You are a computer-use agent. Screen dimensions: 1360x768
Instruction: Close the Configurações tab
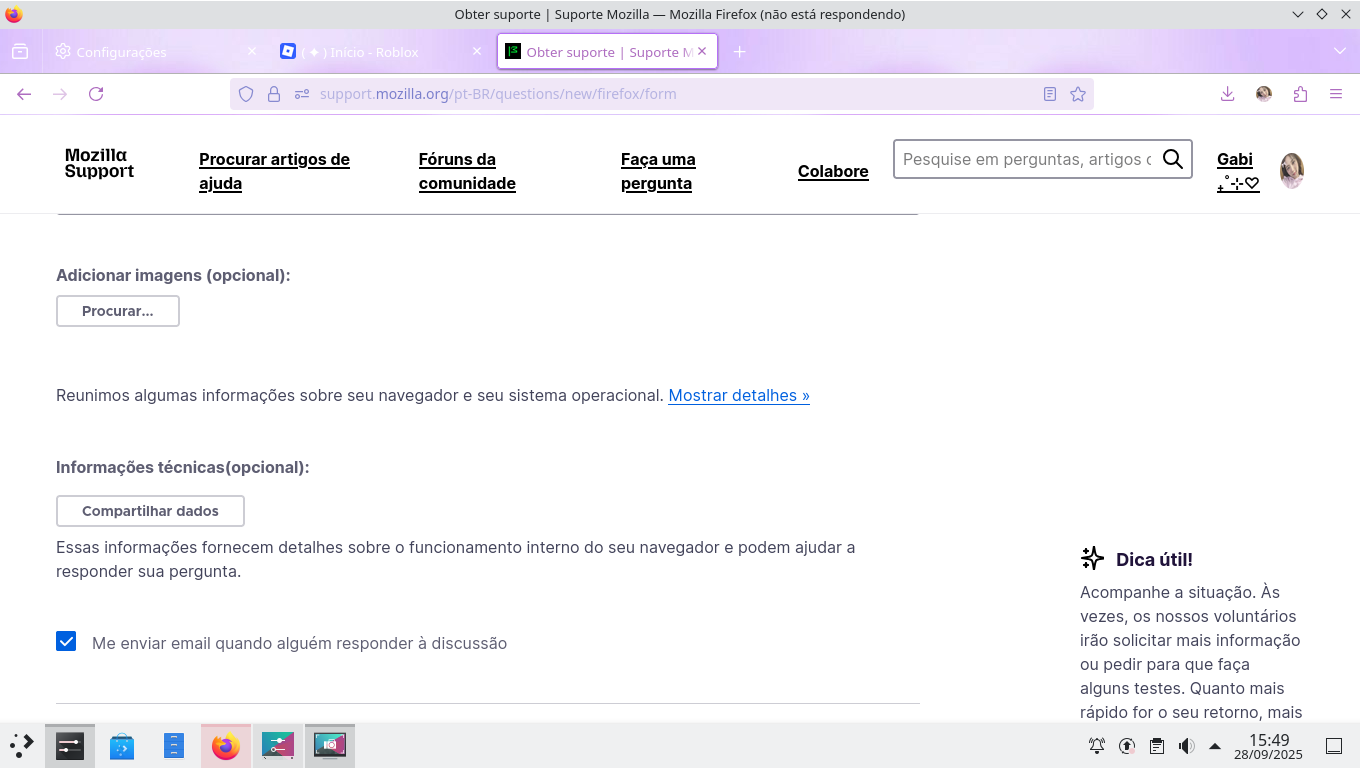point(252,51)
